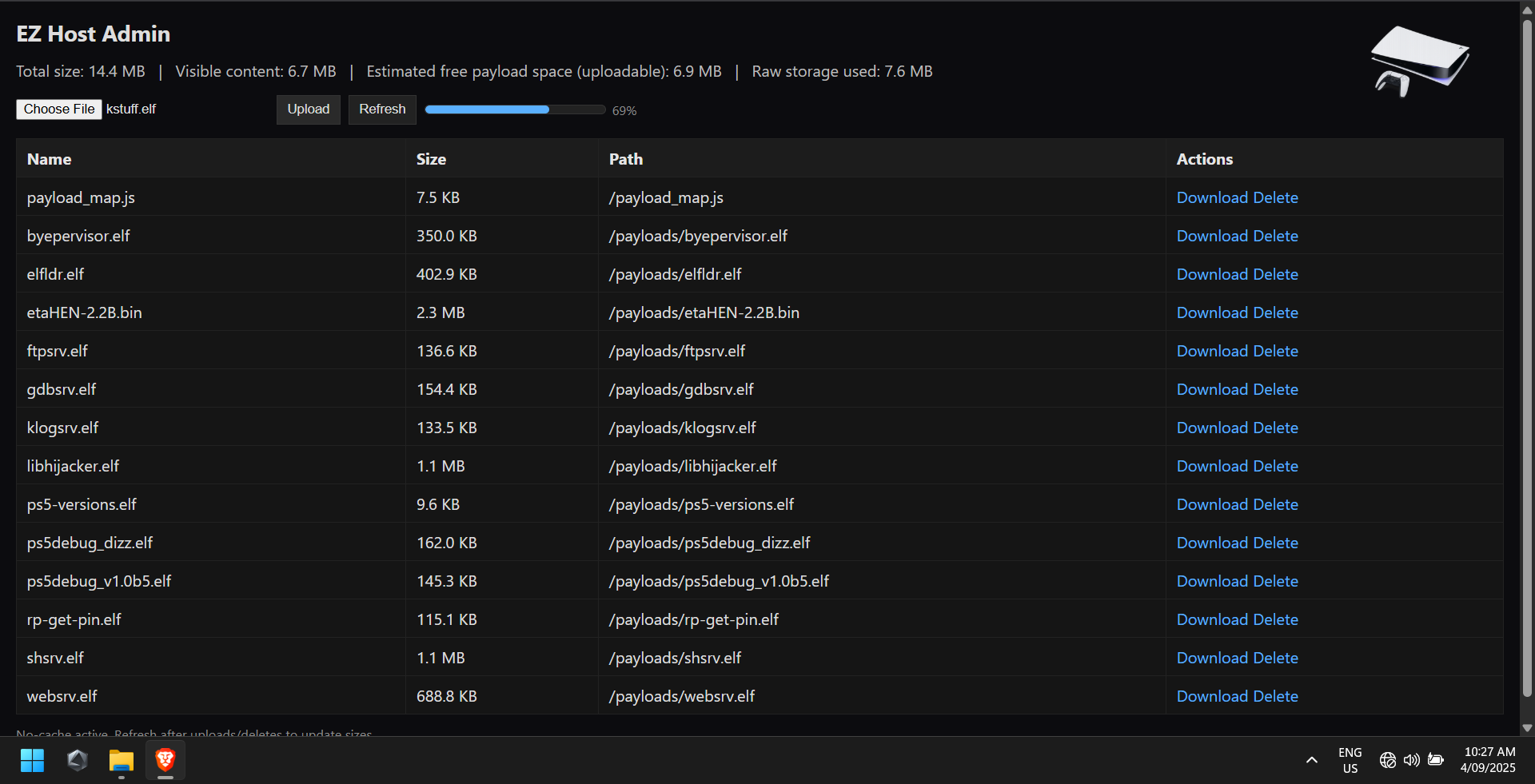1535x784 pixels.
Task: Select the 688.8 KB size cell
Action: pyautogui.click(x=502, y=696)
